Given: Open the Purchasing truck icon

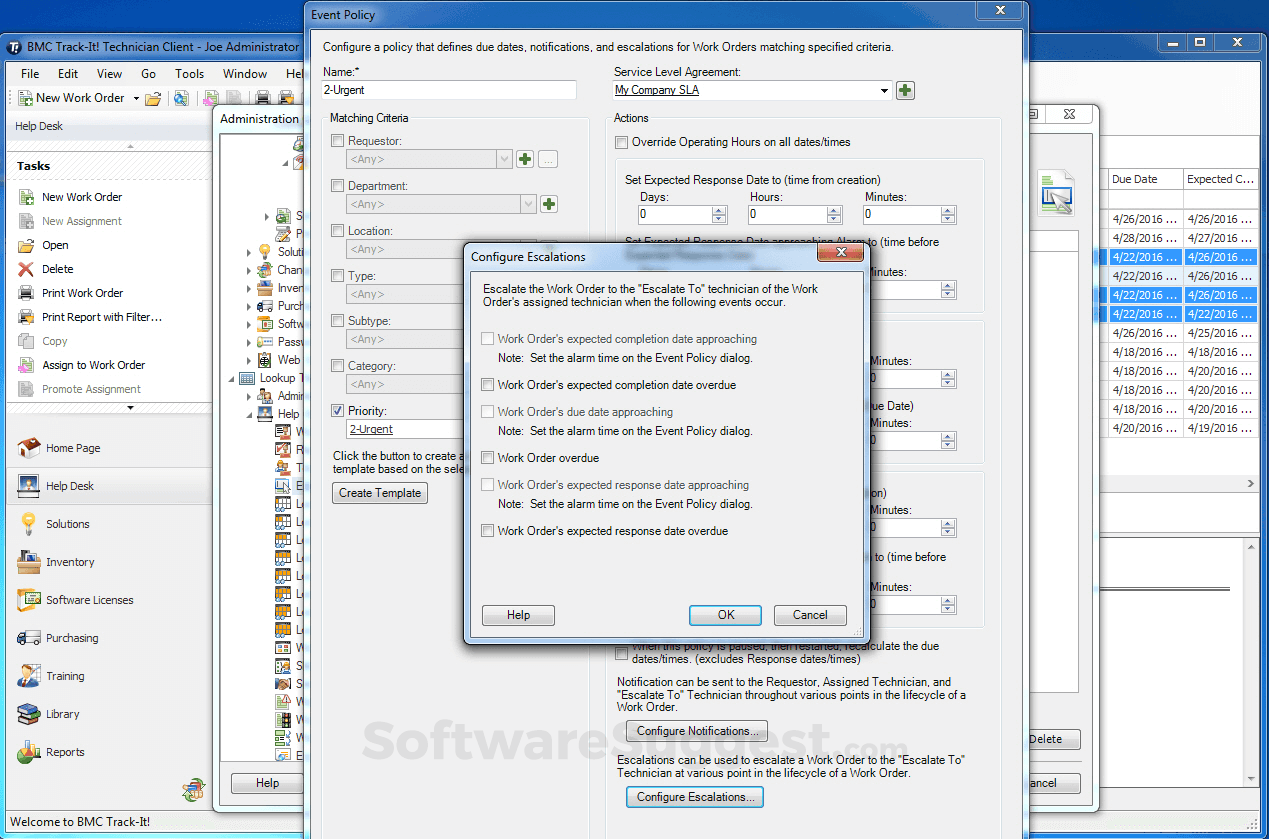Looking at the screenshot, I should (x=28, y=638).
